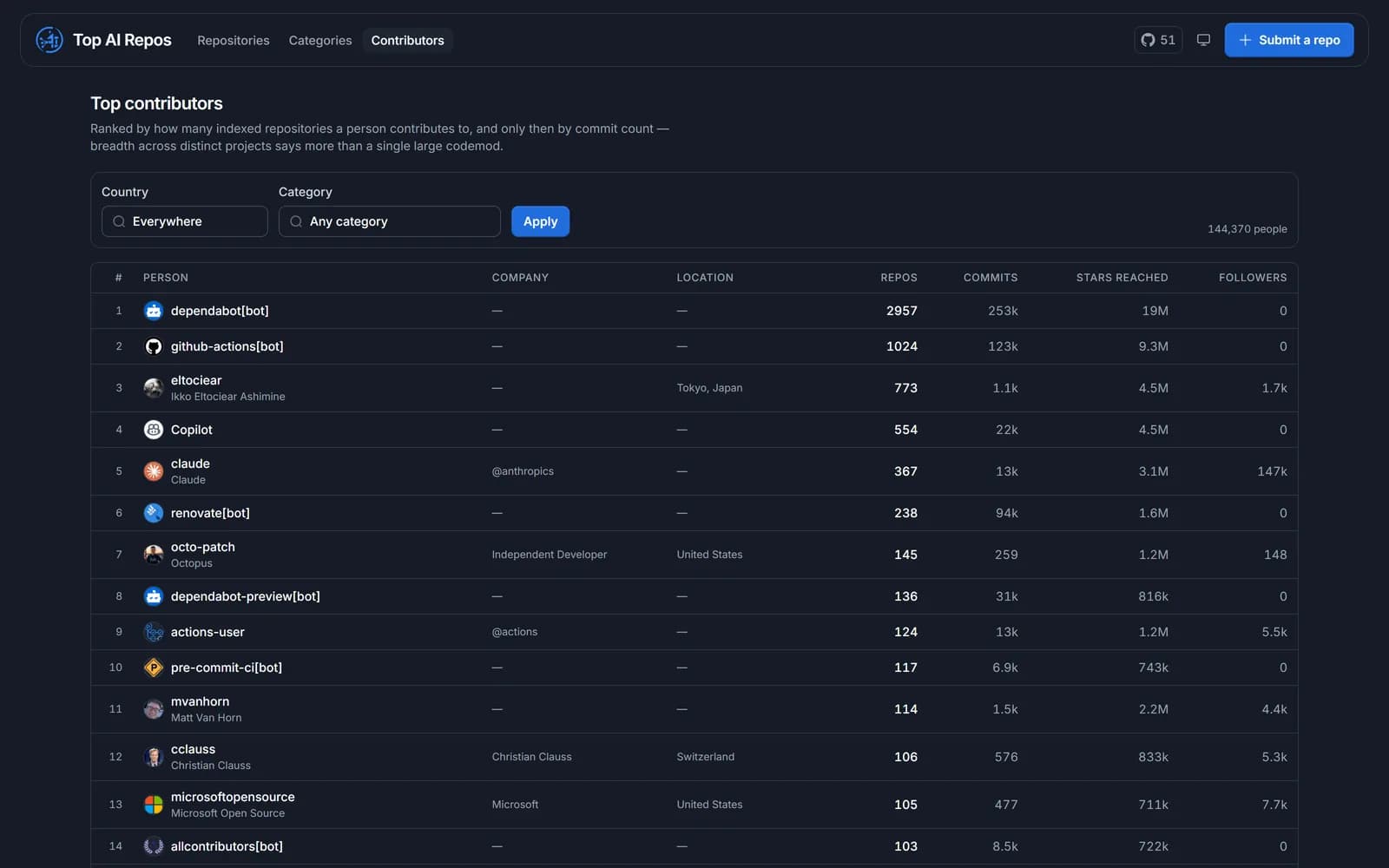Click the 147k followers value for claude
The width and height of the screenshot is (1389, 868).
pyautogui.click(x=1272, y=471)
